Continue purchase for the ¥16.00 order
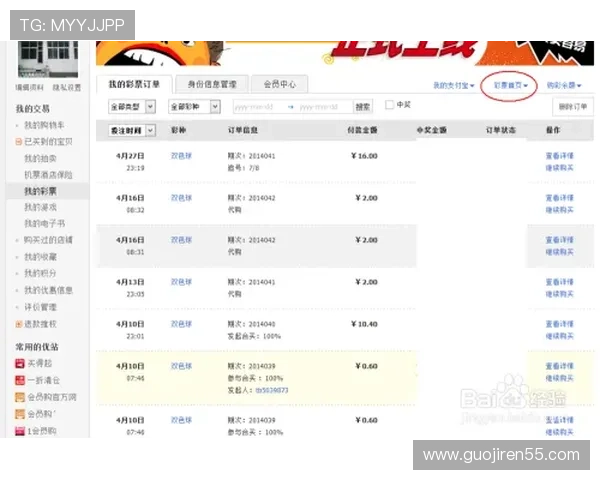This screenshot has height=480, width=600. click(559, 168)
